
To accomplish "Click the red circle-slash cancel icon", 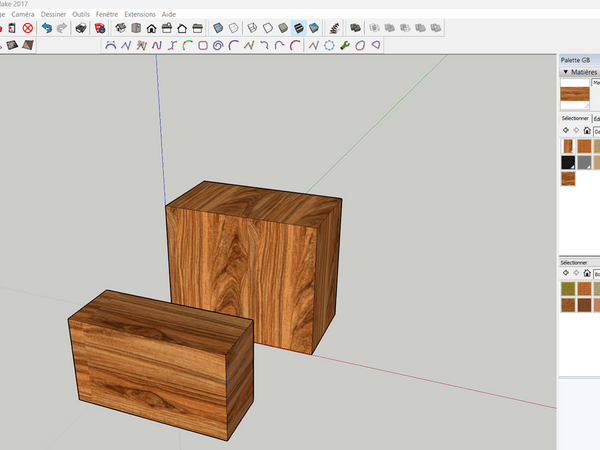I will point(28,28).
